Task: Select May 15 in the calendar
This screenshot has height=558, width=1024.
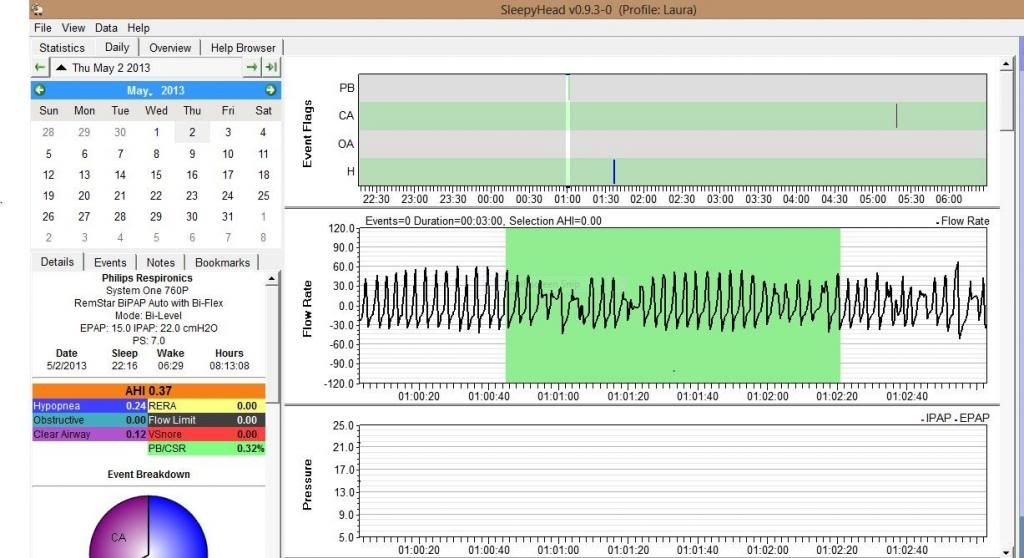Action: [x=156, y=175]
